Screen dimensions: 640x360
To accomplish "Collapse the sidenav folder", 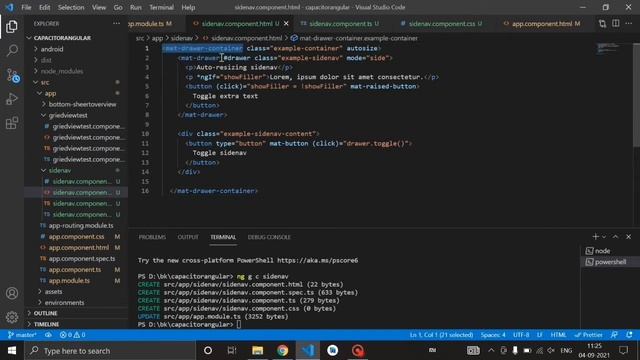I will click(x=60, y=170).
